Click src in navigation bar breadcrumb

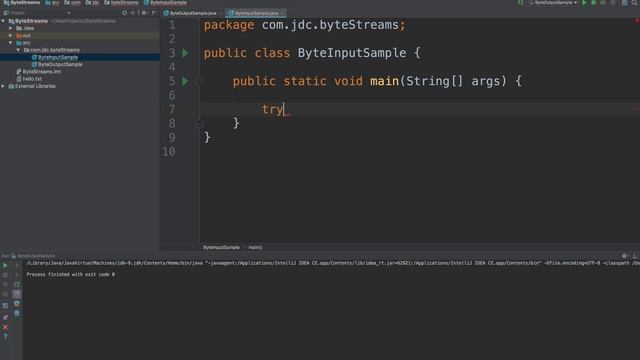click(52, 3)
